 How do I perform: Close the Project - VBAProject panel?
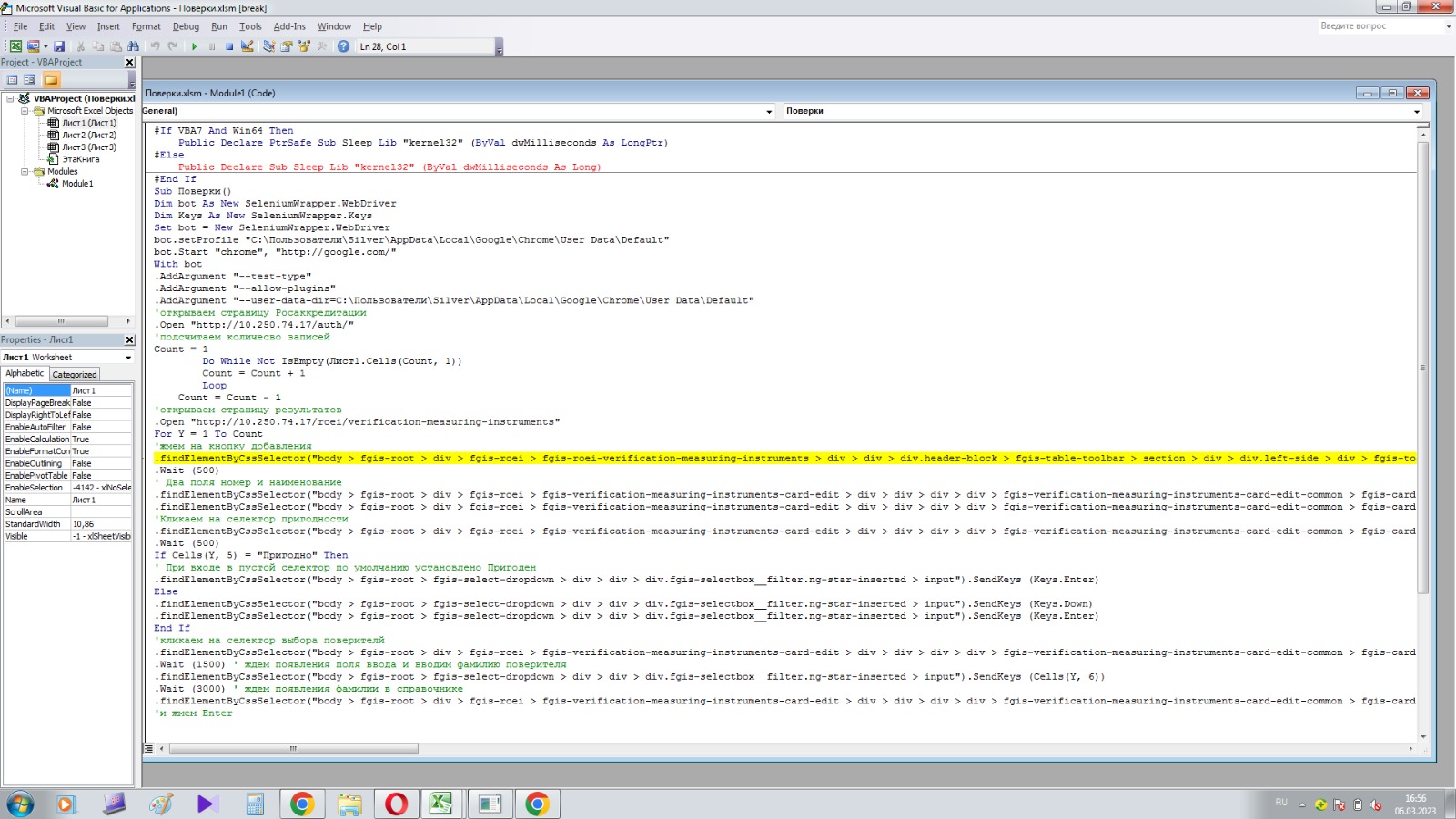click(x=129, y=63)
